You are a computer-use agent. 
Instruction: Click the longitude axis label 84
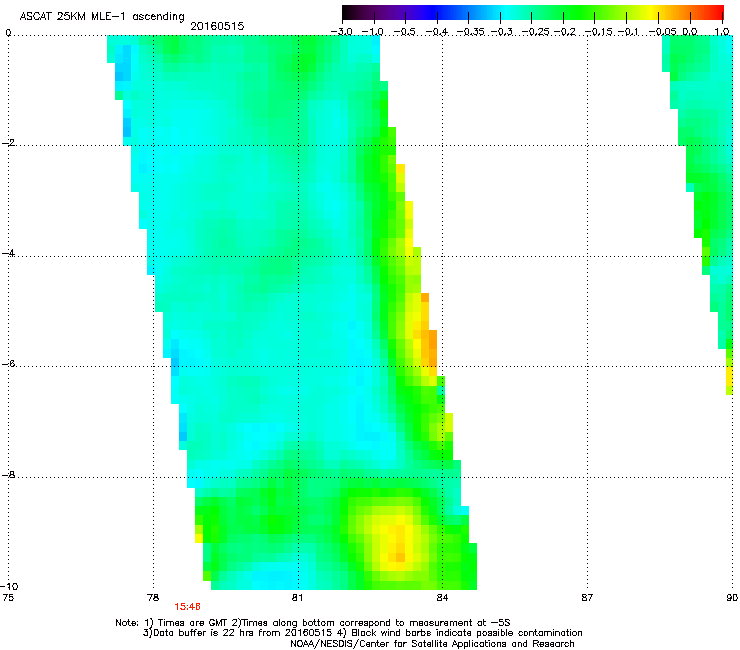tap(442, 598)
